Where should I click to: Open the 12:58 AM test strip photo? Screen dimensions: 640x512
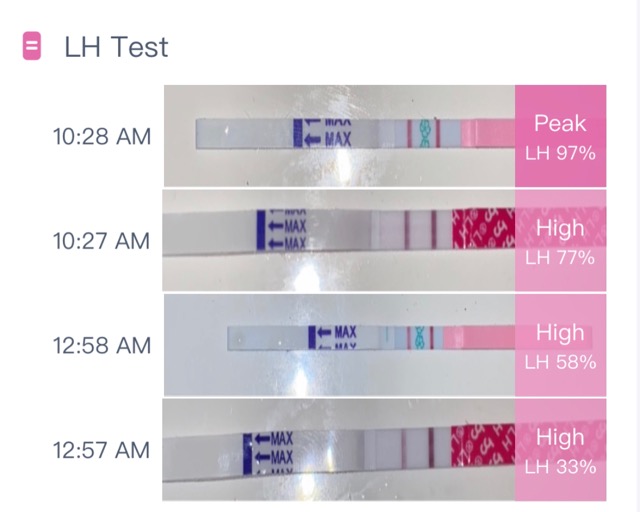pyautogui.click(x=339, y=345)
